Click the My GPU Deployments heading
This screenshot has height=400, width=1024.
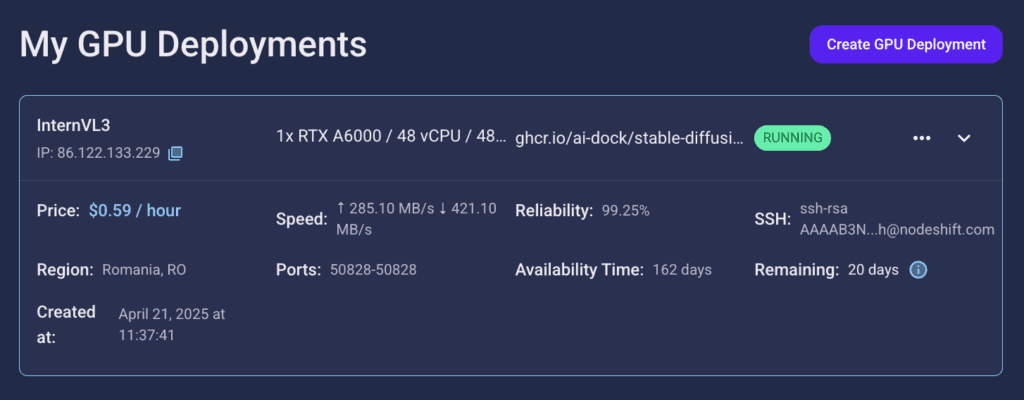(x=193, y=44)
